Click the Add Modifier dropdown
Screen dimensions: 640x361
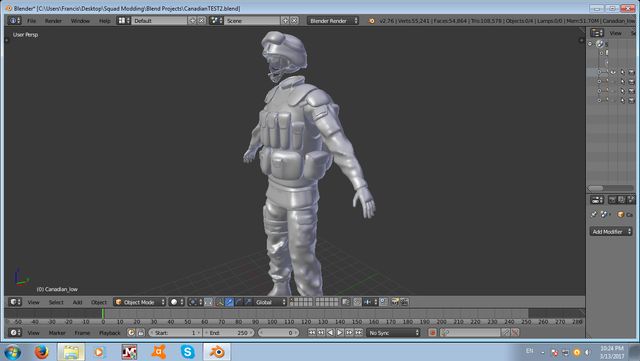click(x=611, y=232)
